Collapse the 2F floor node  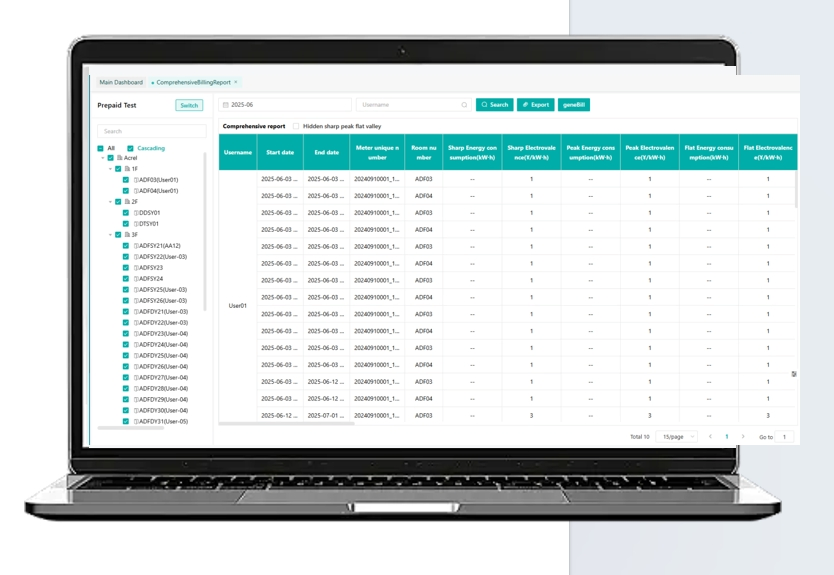pos(111,202)
